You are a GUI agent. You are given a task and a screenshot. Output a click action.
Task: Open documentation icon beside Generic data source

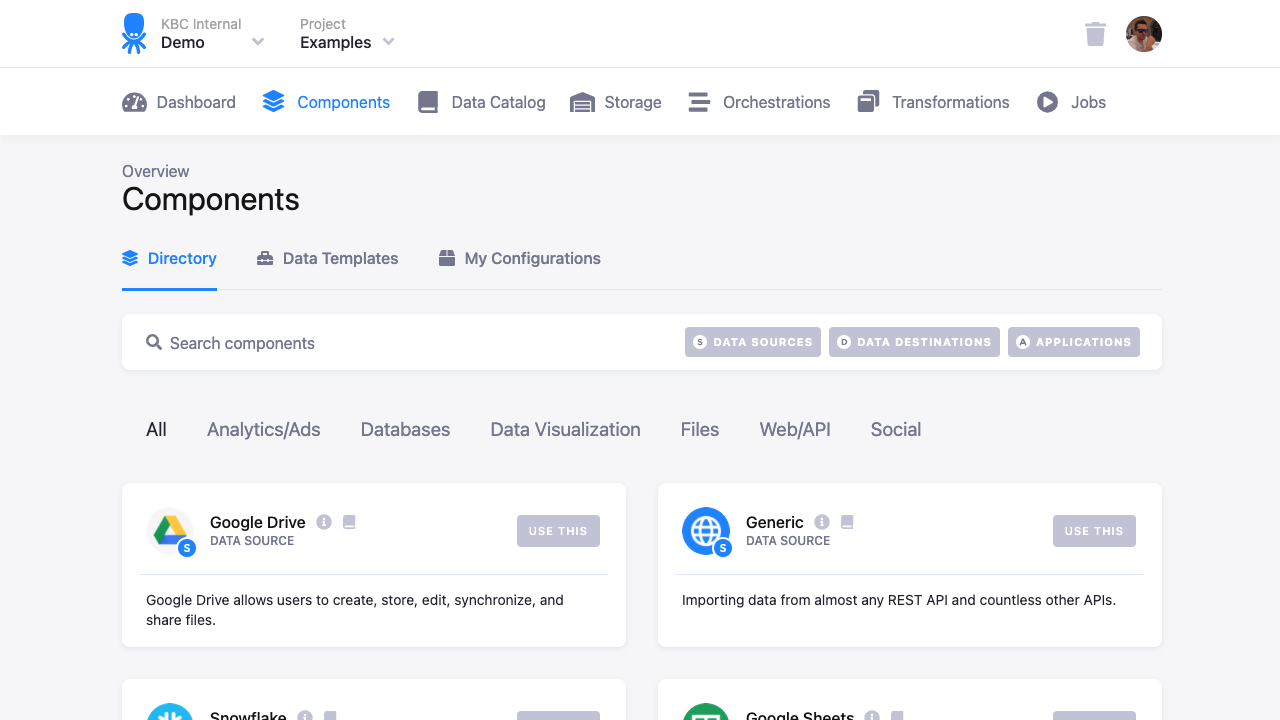846,521
